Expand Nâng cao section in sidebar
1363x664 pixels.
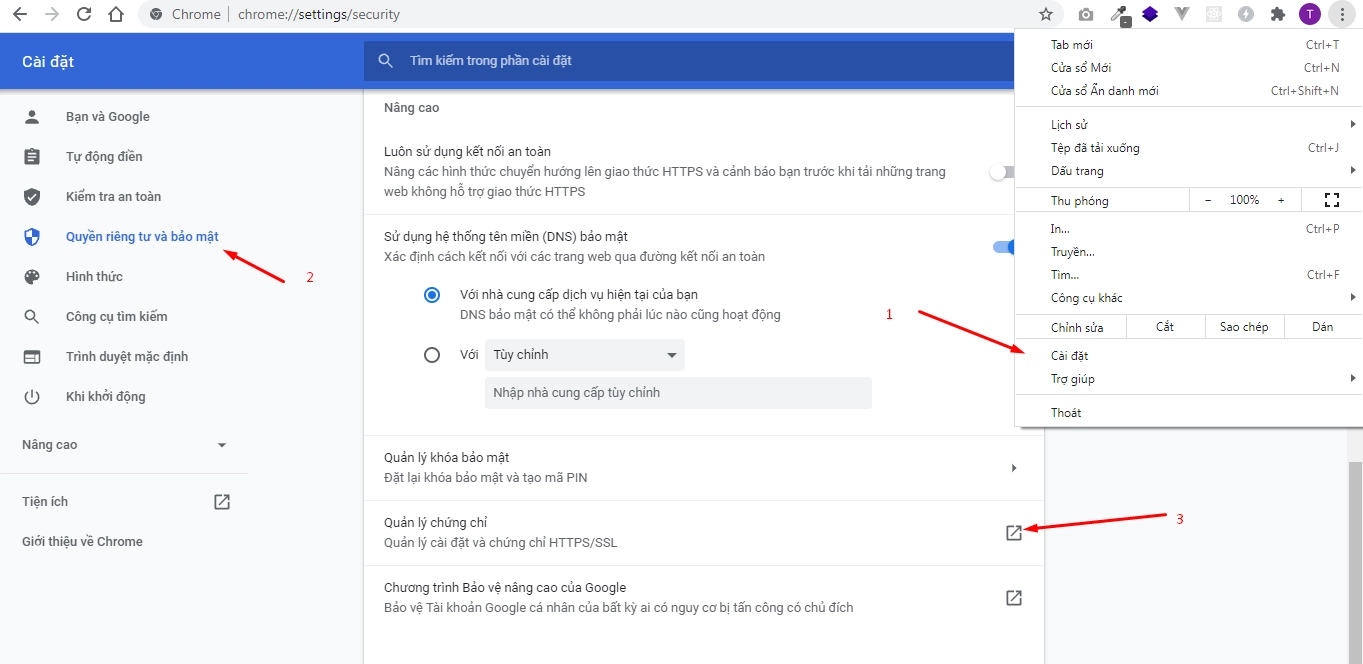(x=125, y=445)
